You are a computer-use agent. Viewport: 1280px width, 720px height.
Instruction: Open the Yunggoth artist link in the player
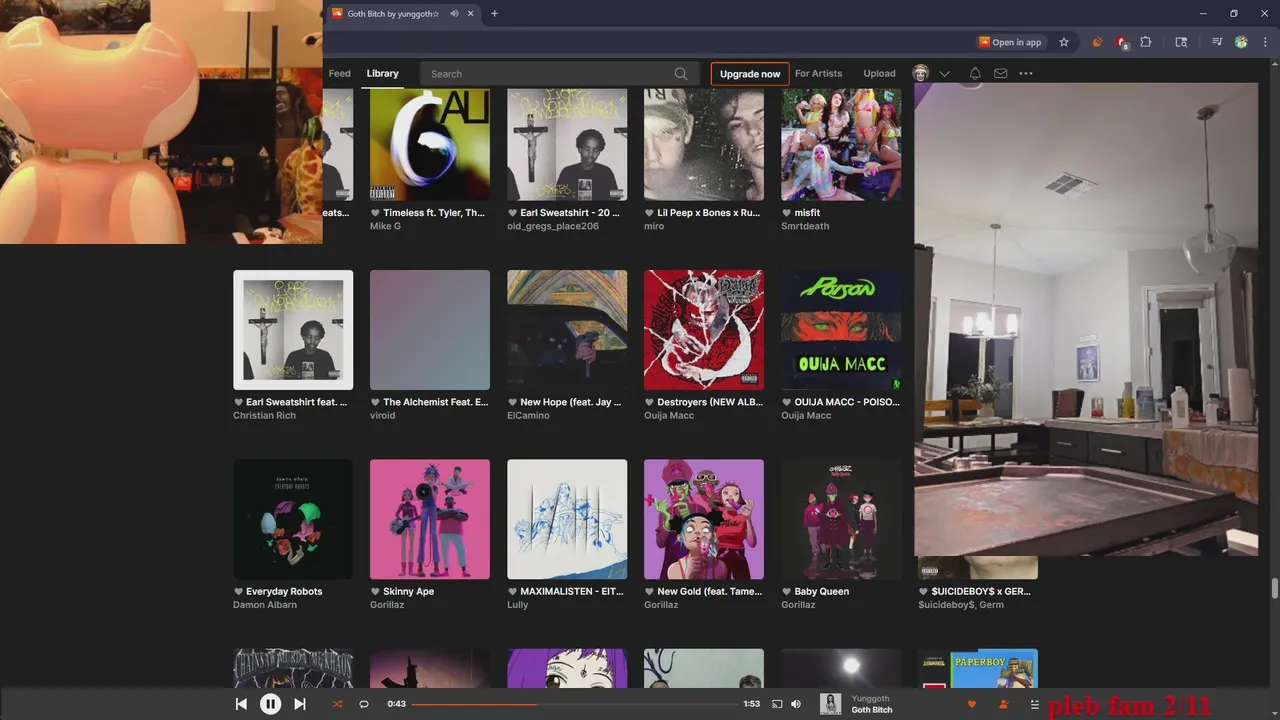point(870,699)
